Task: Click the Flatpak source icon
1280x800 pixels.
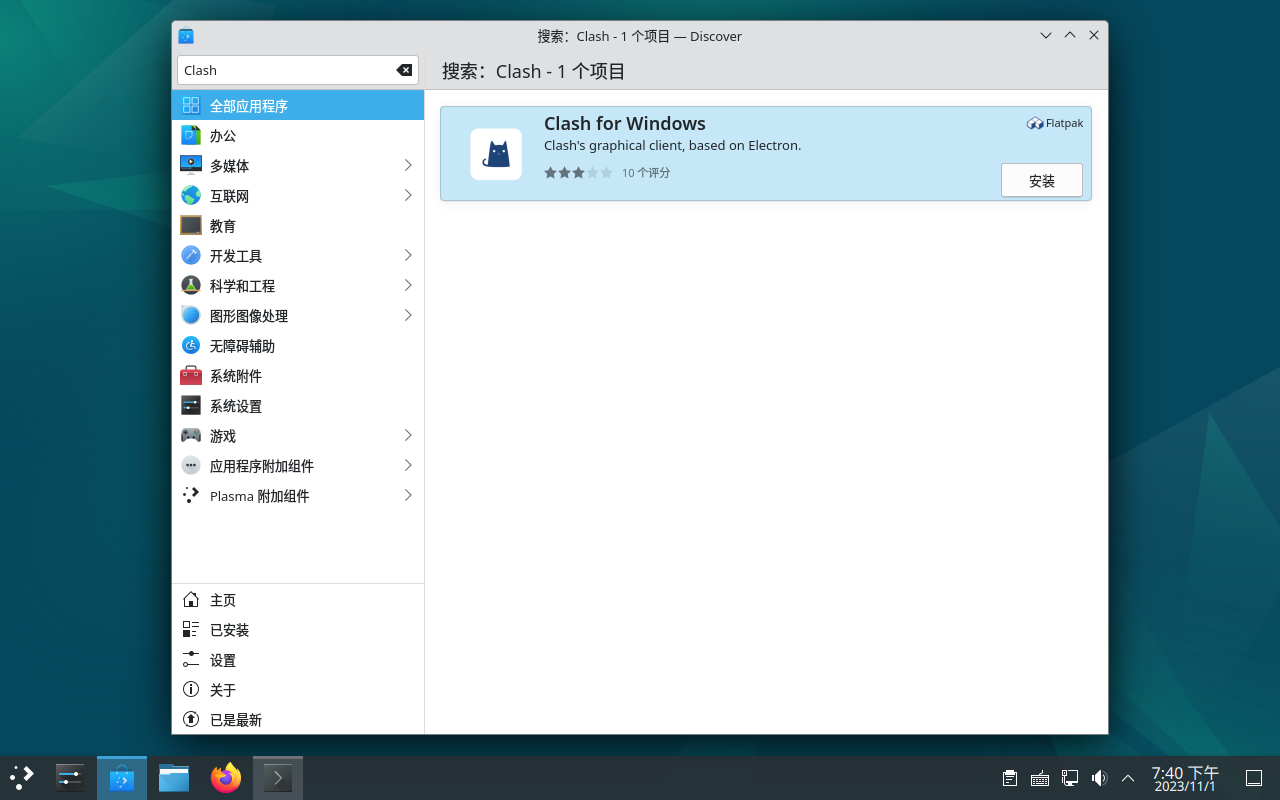Action: click(1035, 123)
